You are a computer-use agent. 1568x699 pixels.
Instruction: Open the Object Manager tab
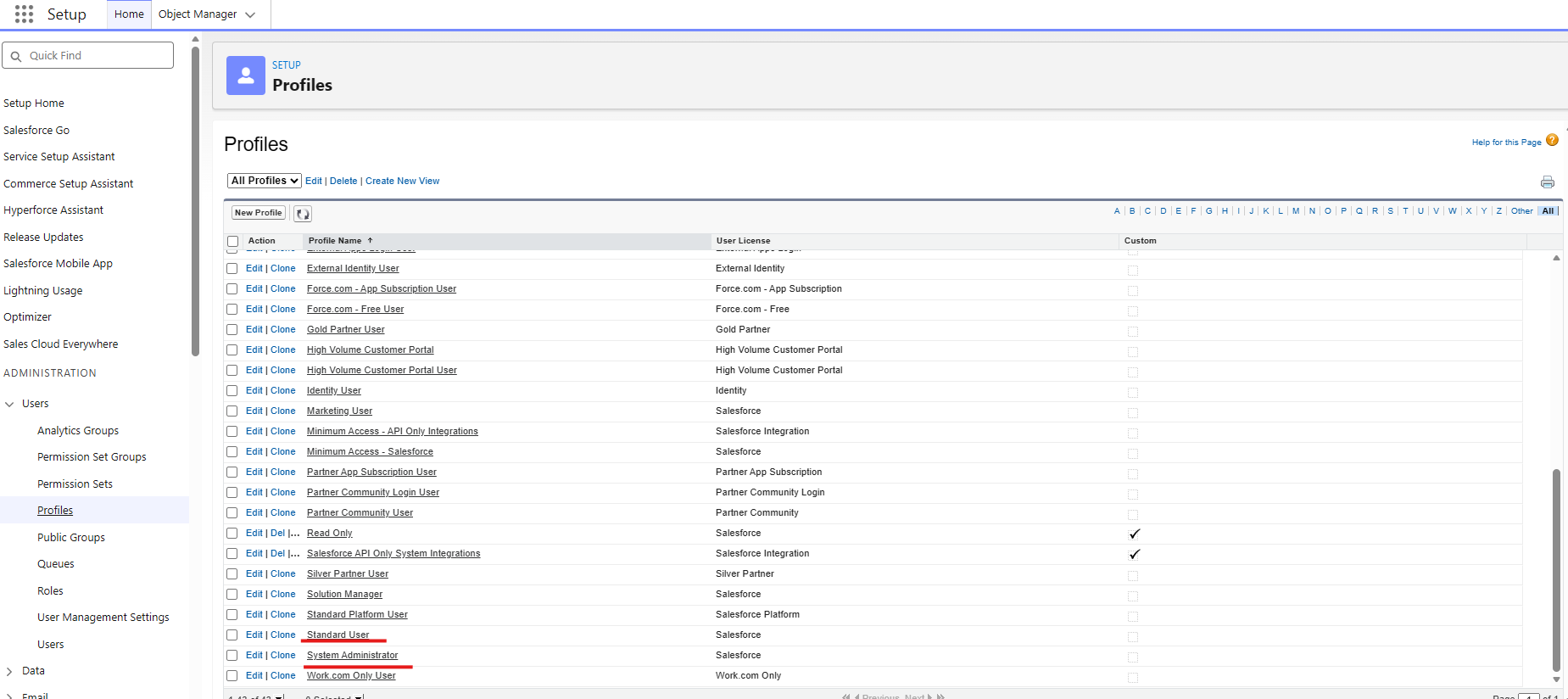coord(198,14)
